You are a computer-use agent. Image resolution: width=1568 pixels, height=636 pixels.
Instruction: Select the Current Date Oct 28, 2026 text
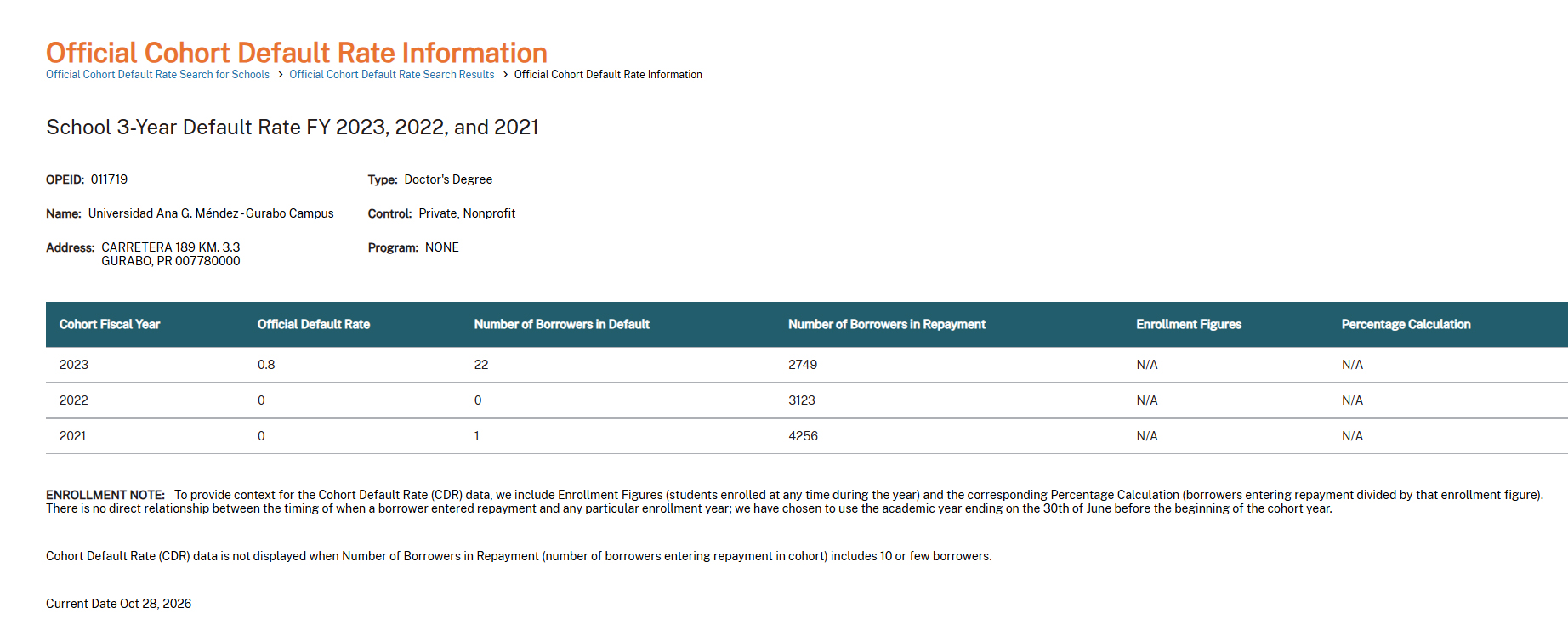click(119, 604)
